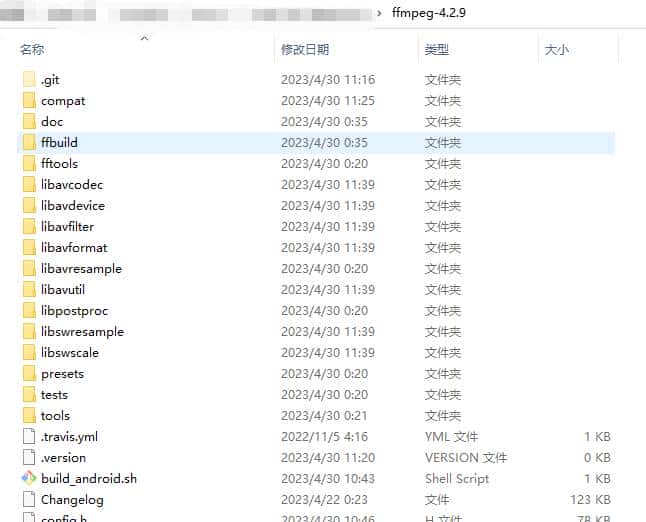The image size is (646, 522).
Task: Click the presets folder icon
Action: coord(29,374)
